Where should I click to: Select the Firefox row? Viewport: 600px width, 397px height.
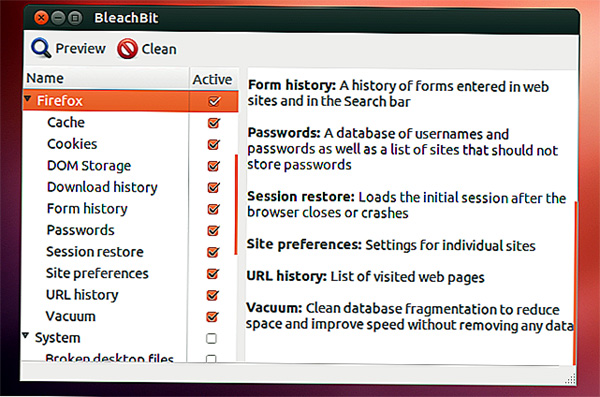tap(130, 101)
